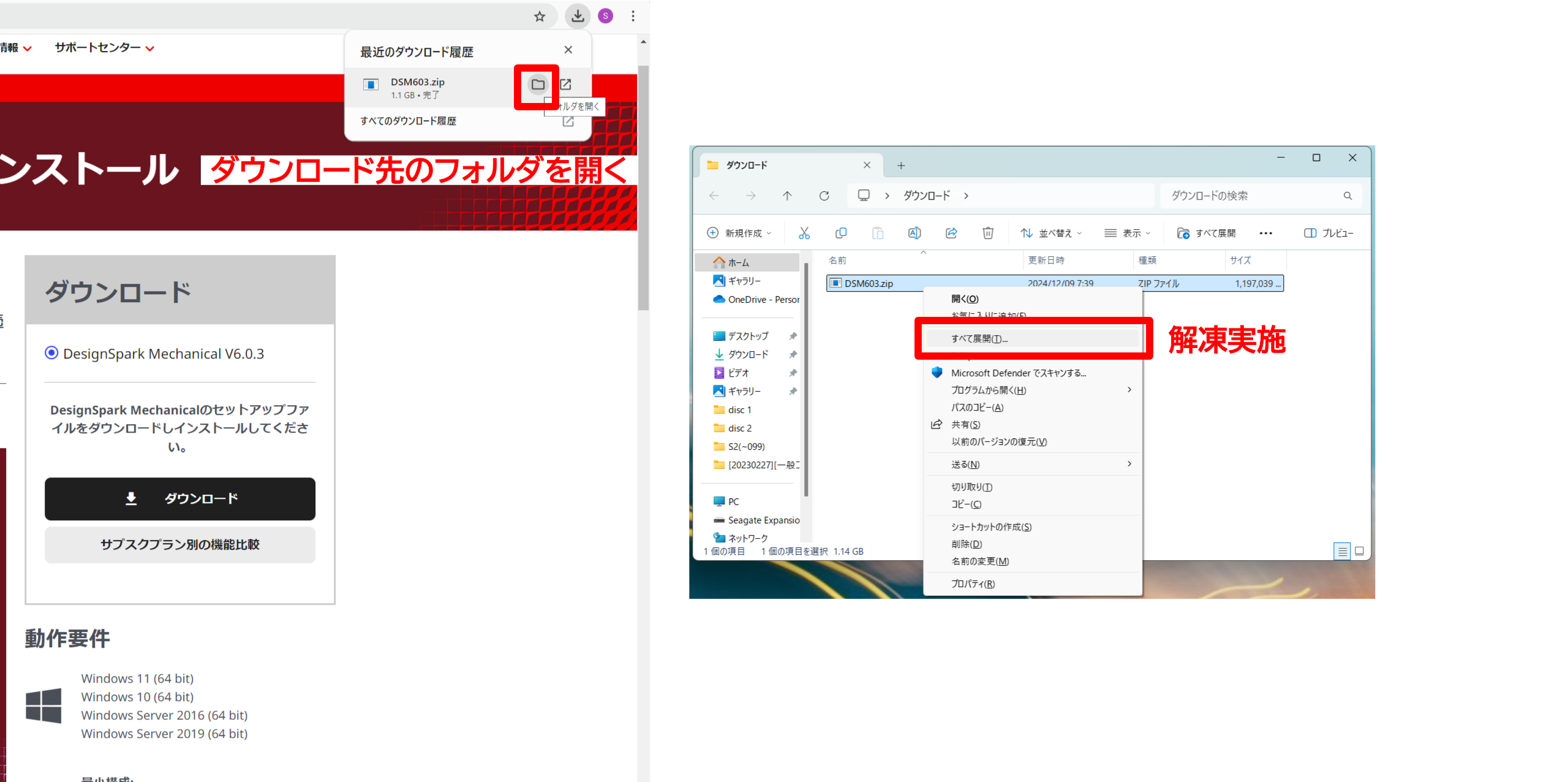Viewport: 1568px width, 782px height.
Task: Expand chevron after ダウンロード in address bar
Action: tap(966, 195)
